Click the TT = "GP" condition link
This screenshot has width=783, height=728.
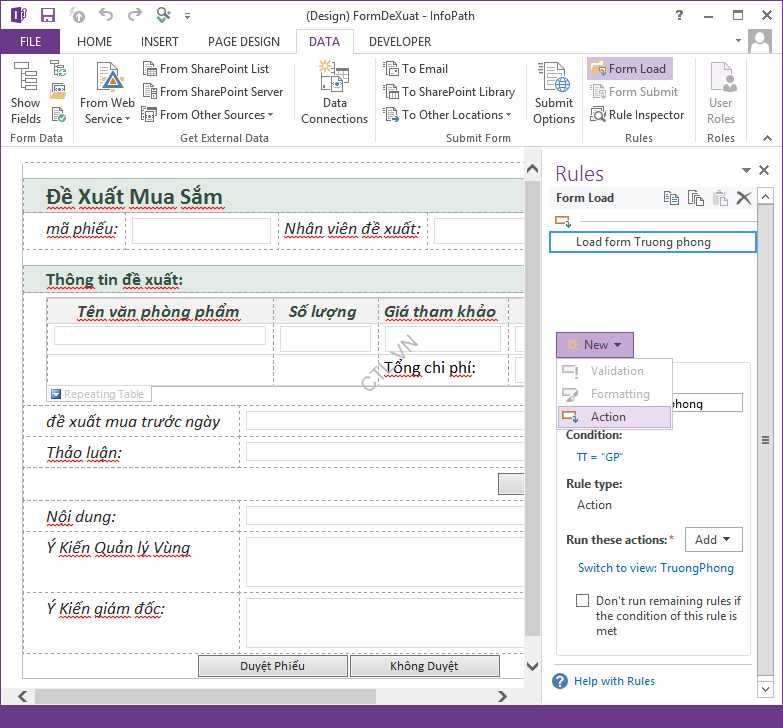click(599, 457)
